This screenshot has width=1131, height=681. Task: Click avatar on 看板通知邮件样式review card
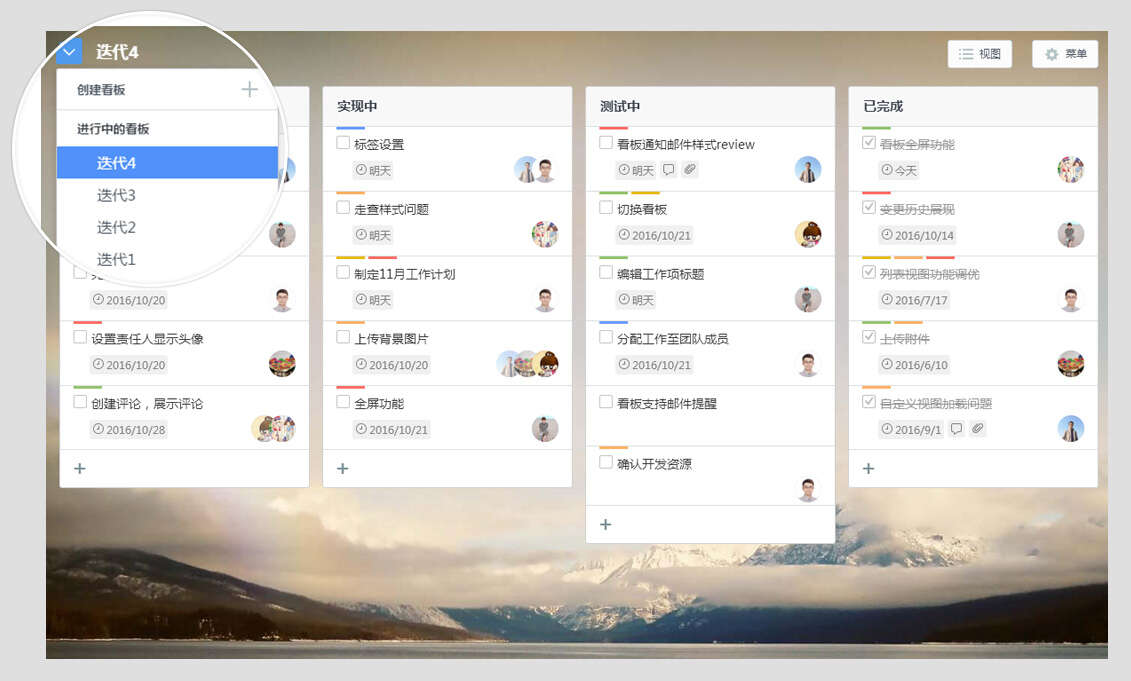(x=808, y=170)
